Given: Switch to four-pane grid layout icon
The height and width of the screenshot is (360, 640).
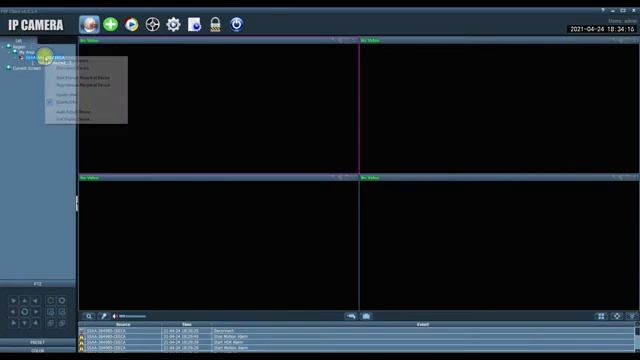Looking at the screenshot, I should [x=601, y=316].
